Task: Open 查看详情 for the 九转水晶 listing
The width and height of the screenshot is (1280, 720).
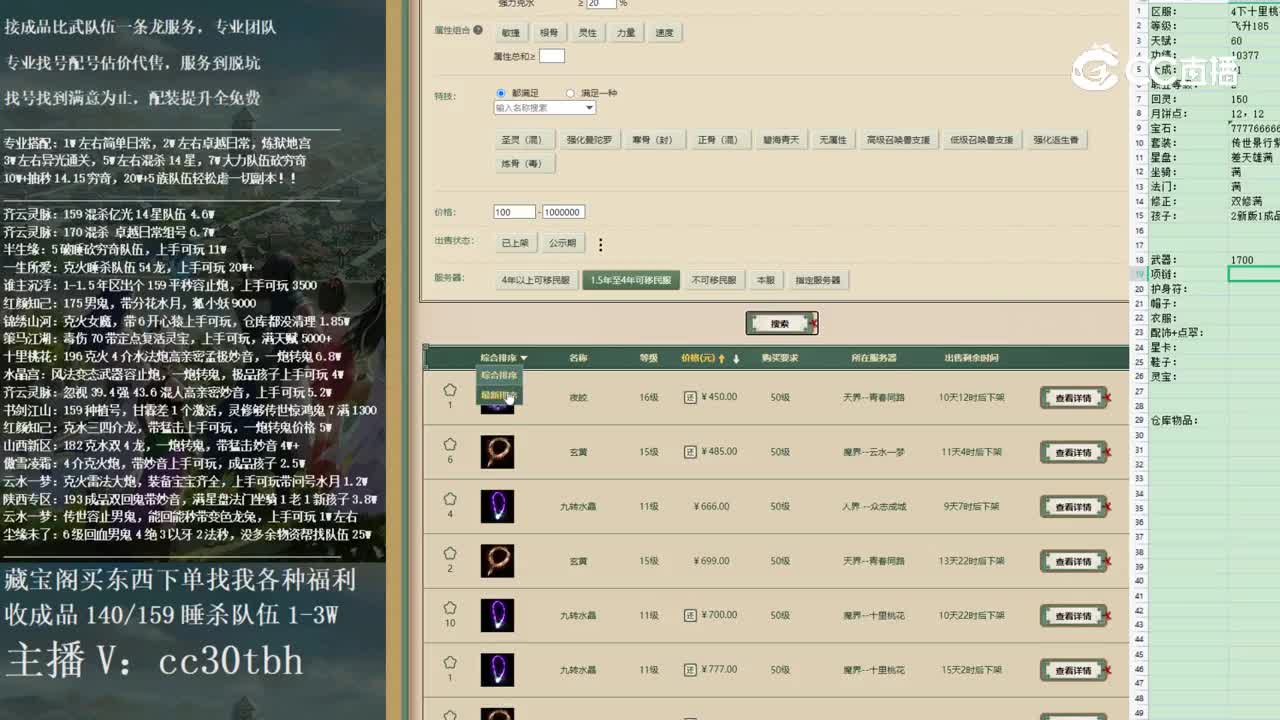Action: 1074,506
